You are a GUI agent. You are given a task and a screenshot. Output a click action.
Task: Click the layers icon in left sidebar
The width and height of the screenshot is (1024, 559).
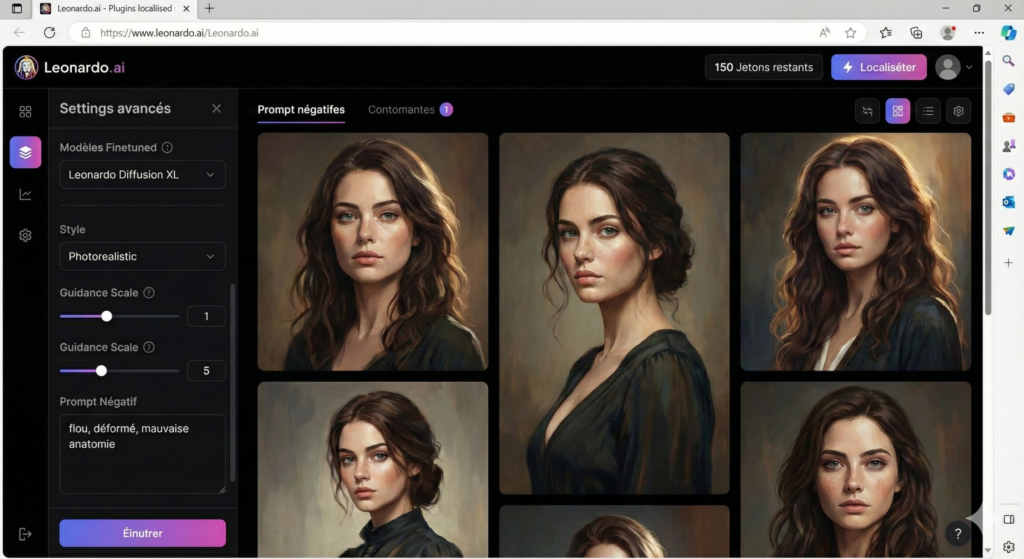(25, 152)
